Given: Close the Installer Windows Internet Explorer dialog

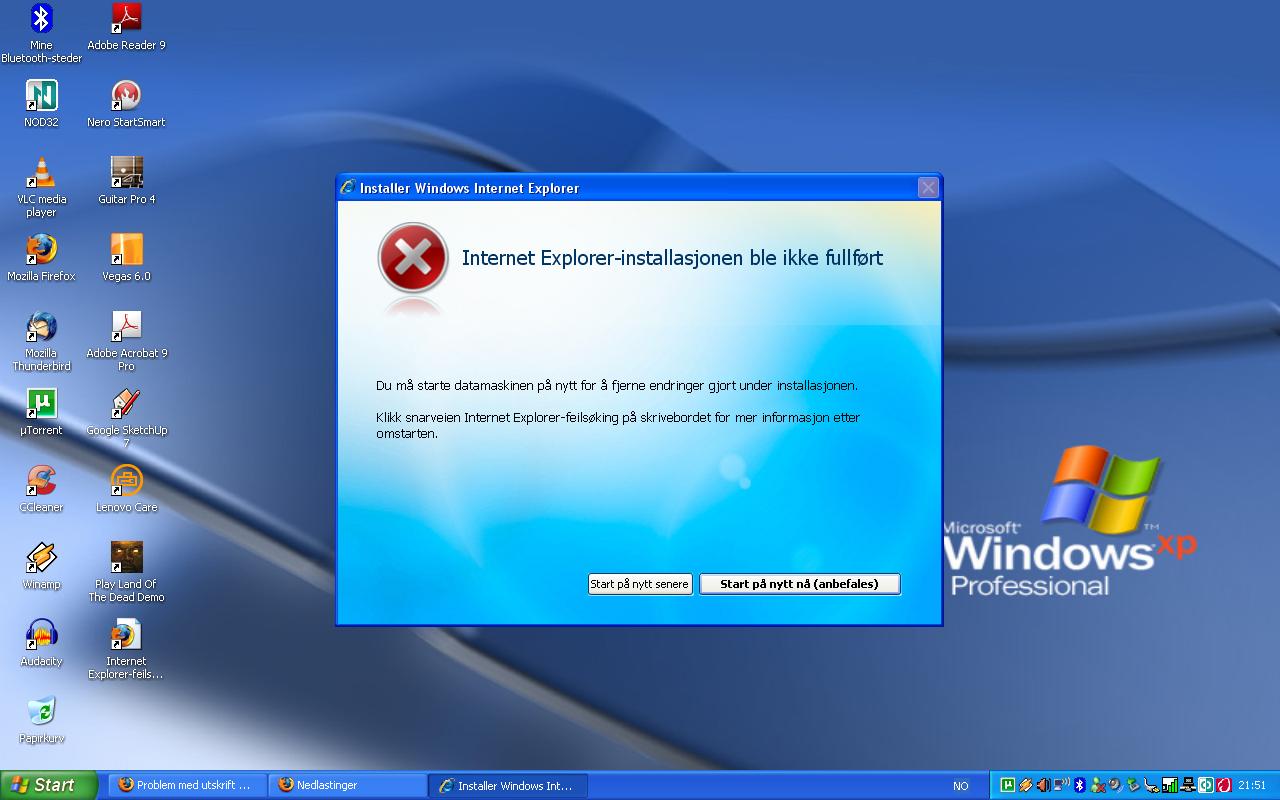Looking at the screenshot, I should coord(928,187).
